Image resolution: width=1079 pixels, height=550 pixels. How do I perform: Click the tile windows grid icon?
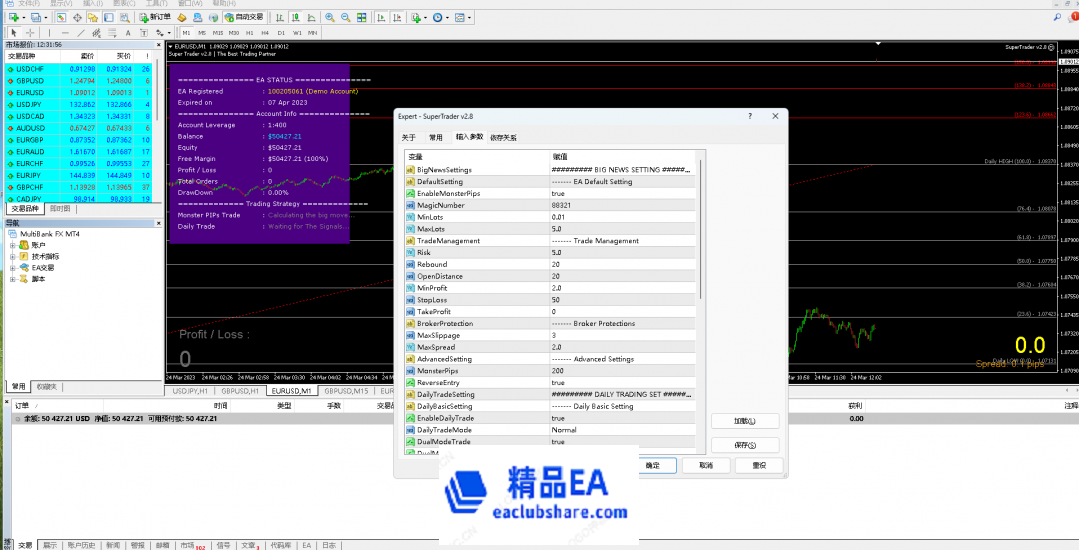click(x=361, y=17)
